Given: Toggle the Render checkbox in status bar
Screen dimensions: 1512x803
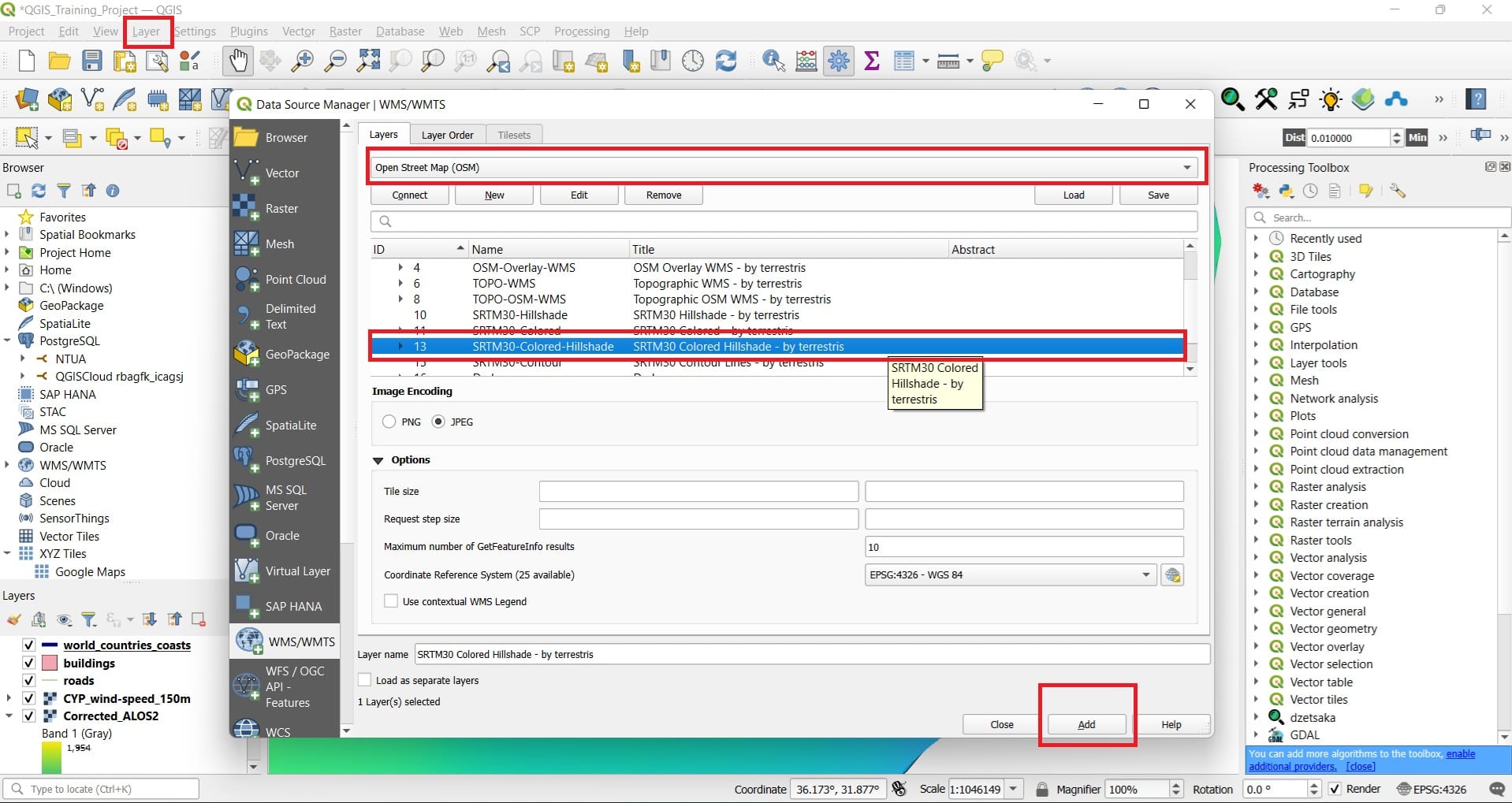Looking at the screenshot, I should tap(1335, 789).
